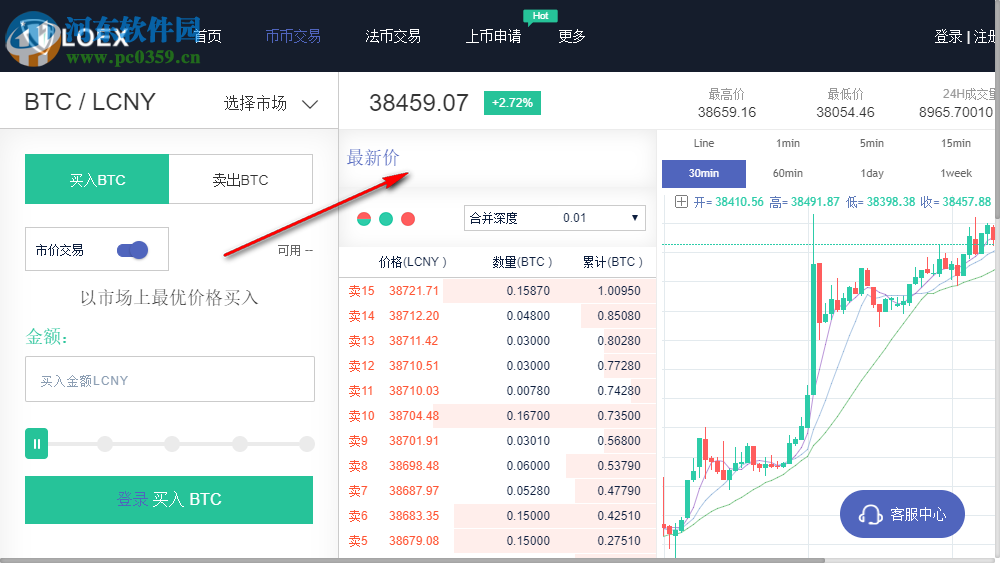Open 币币交易 navigation item
Screen dimensions: 1000x563
coord(293,36)
